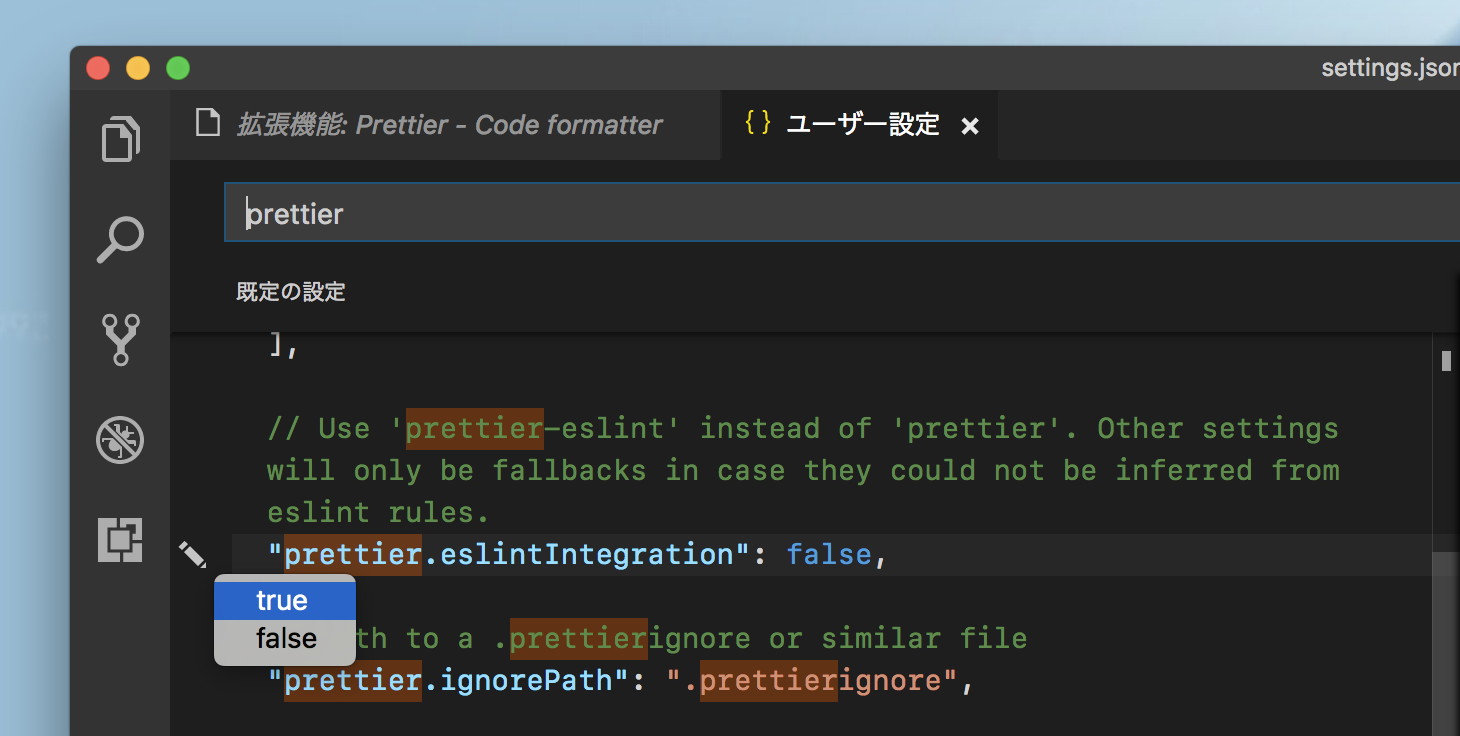This screenshot has height=736, width=1460.
Task: Click the file icon on the Prettier tab
Action: (207, 124)
